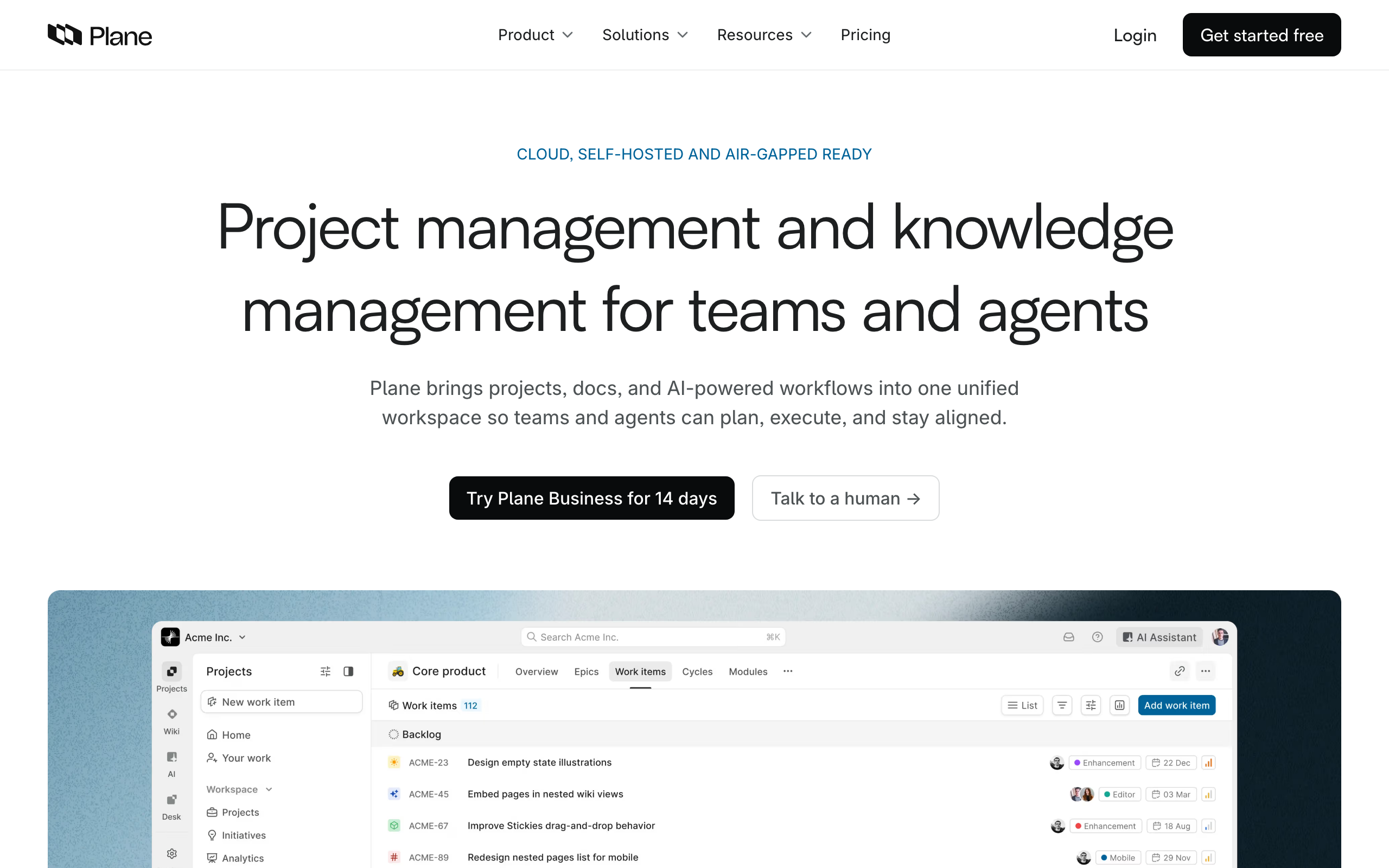Open the analytics chart icon beside Add work item
Image resolution: width=1389 pixels, height=868 pixels.
(1119, 705)
